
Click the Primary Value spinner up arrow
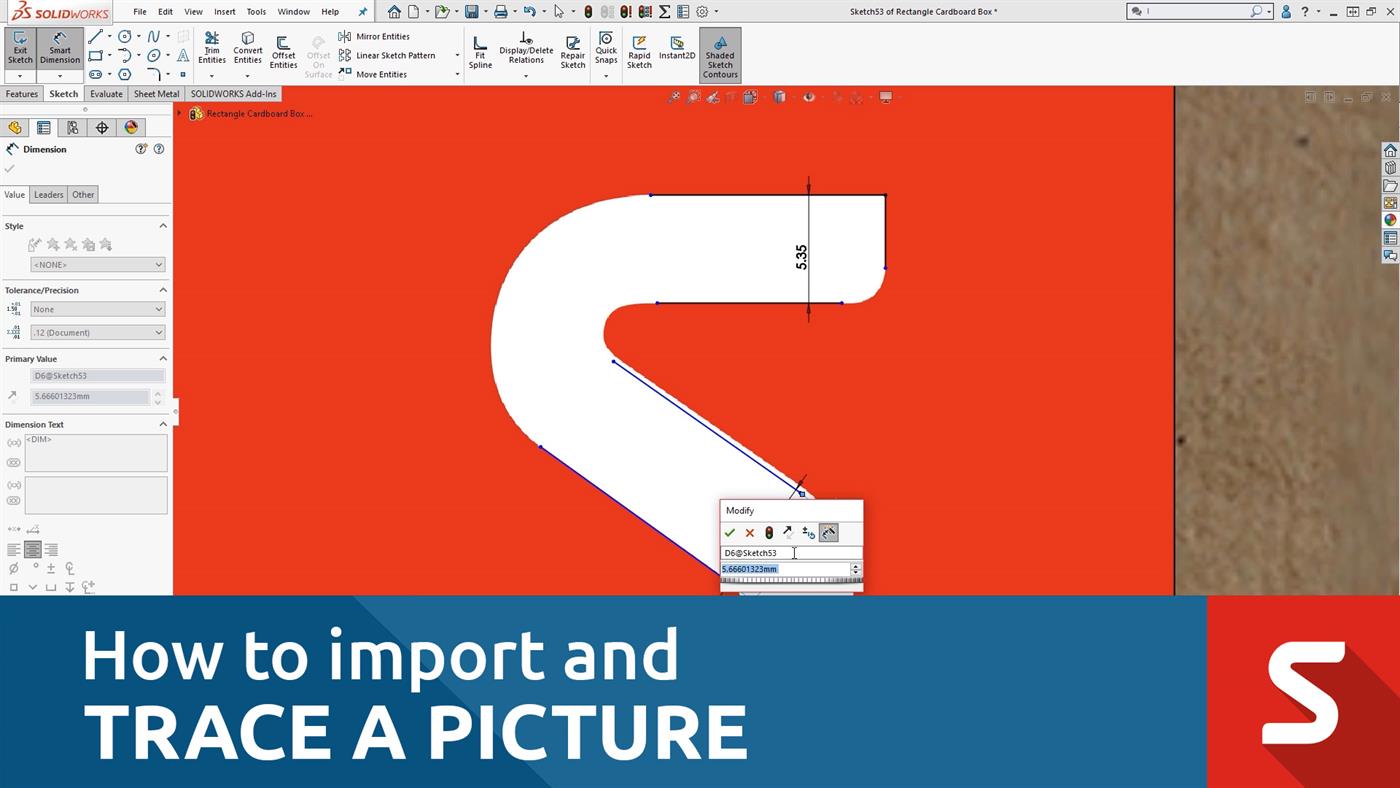click(158, 392)
